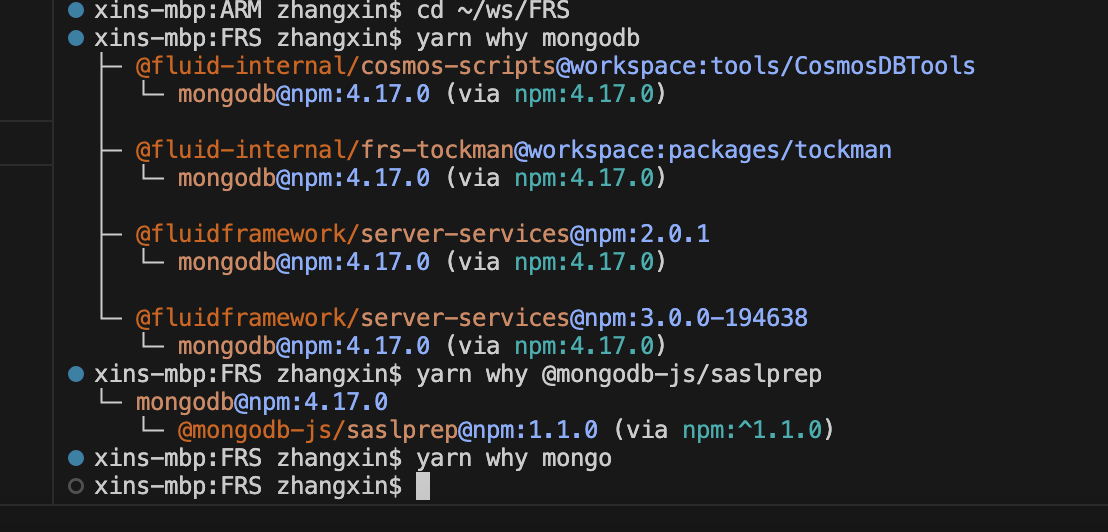
Task: Click the hollow circle marker at the empty prompt
Action: tap(76, 487)
